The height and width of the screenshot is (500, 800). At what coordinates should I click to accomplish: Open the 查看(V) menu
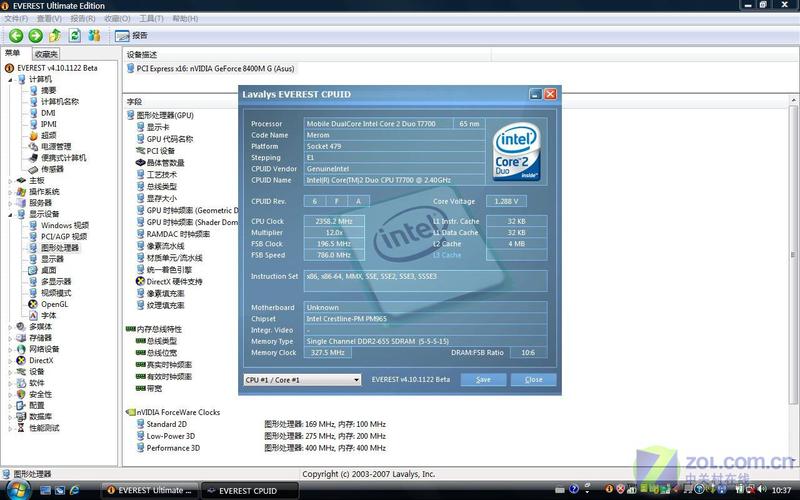pyautogui.click(x=49, y=18)
